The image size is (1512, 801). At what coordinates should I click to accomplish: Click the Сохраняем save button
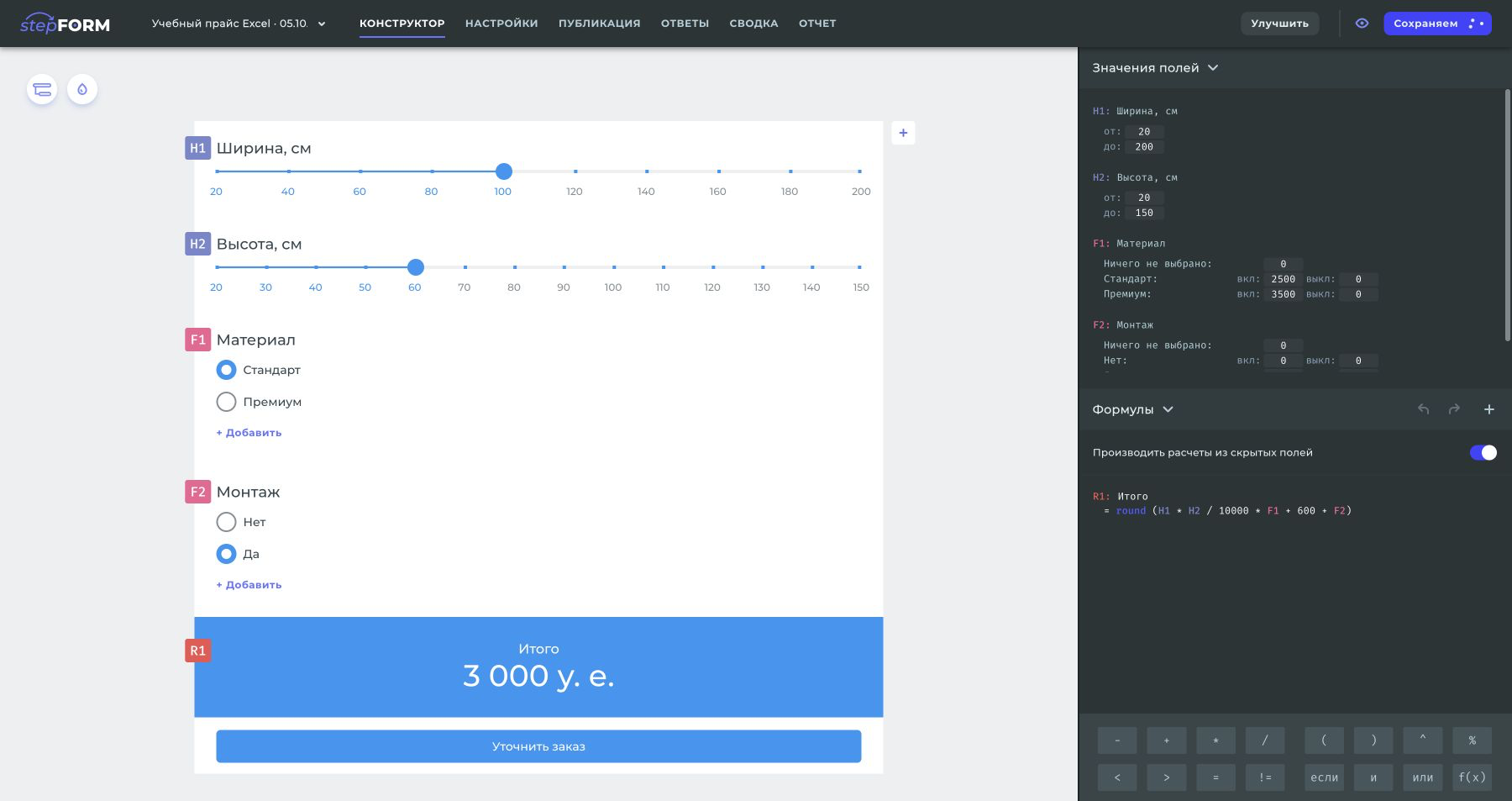tap(1437, 24)
